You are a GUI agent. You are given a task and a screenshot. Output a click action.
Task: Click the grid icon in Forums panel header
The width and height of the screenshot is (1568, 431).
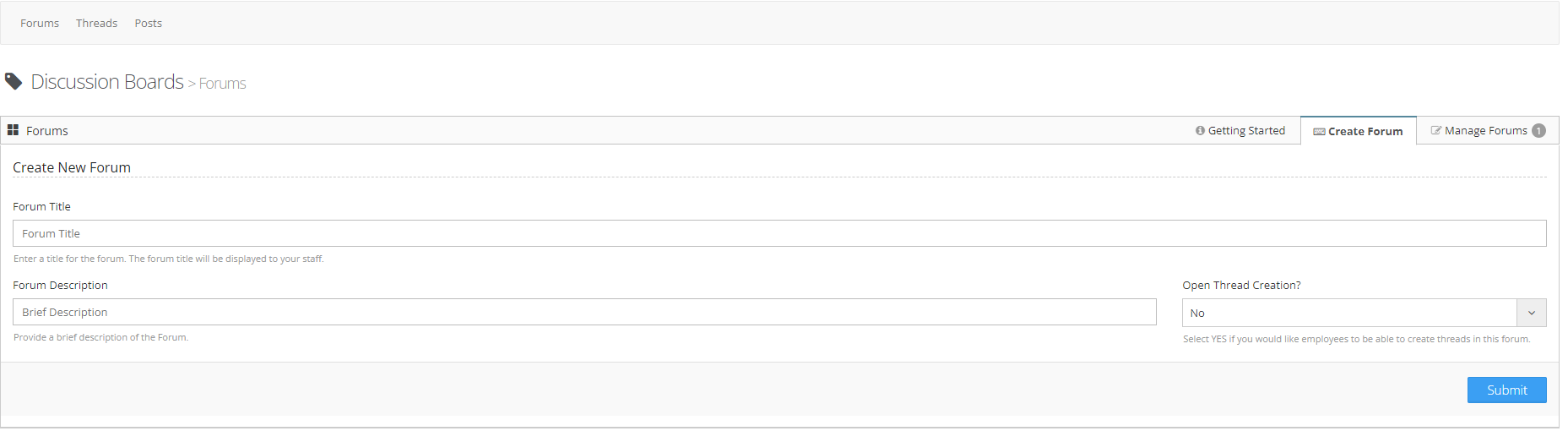[x=13, y=130]
